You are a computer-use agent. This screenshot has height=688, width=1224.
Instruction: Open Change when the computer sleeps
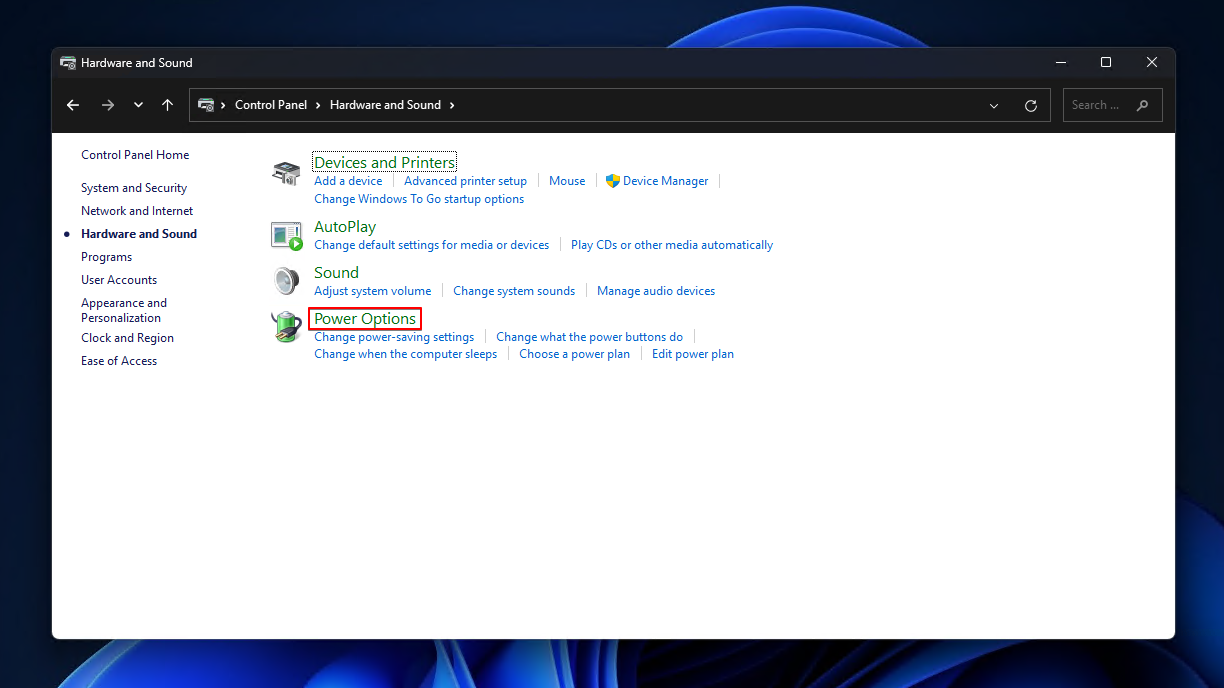point(405,353)
